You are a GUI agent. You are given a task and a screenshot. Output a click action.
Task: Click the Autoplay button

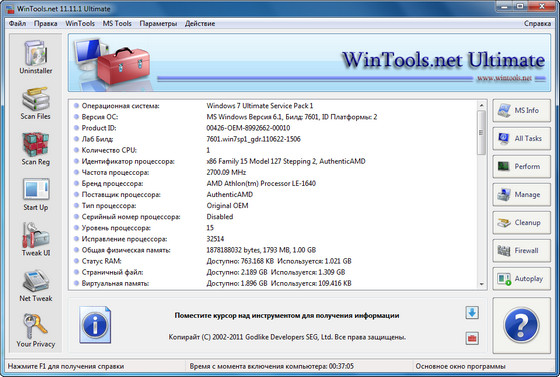[521, 278]
